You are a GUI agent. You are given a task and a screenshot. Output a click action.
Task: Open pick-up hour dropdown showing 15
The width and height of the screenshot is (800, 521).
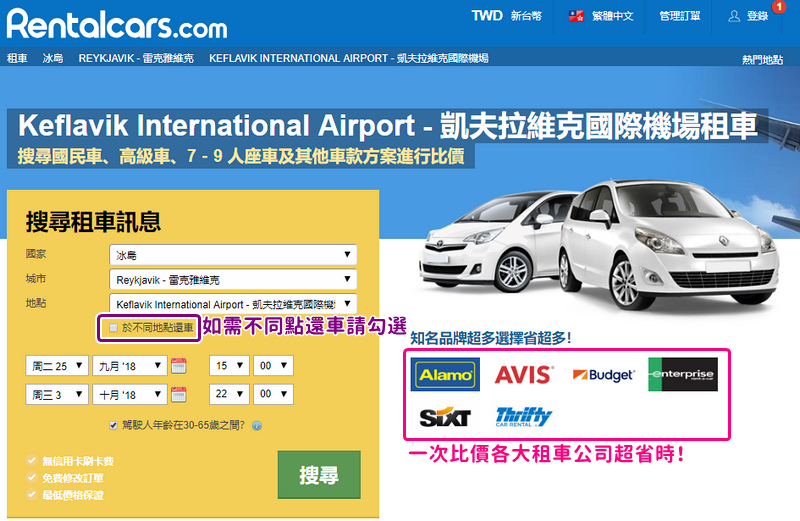coord(229,366)
